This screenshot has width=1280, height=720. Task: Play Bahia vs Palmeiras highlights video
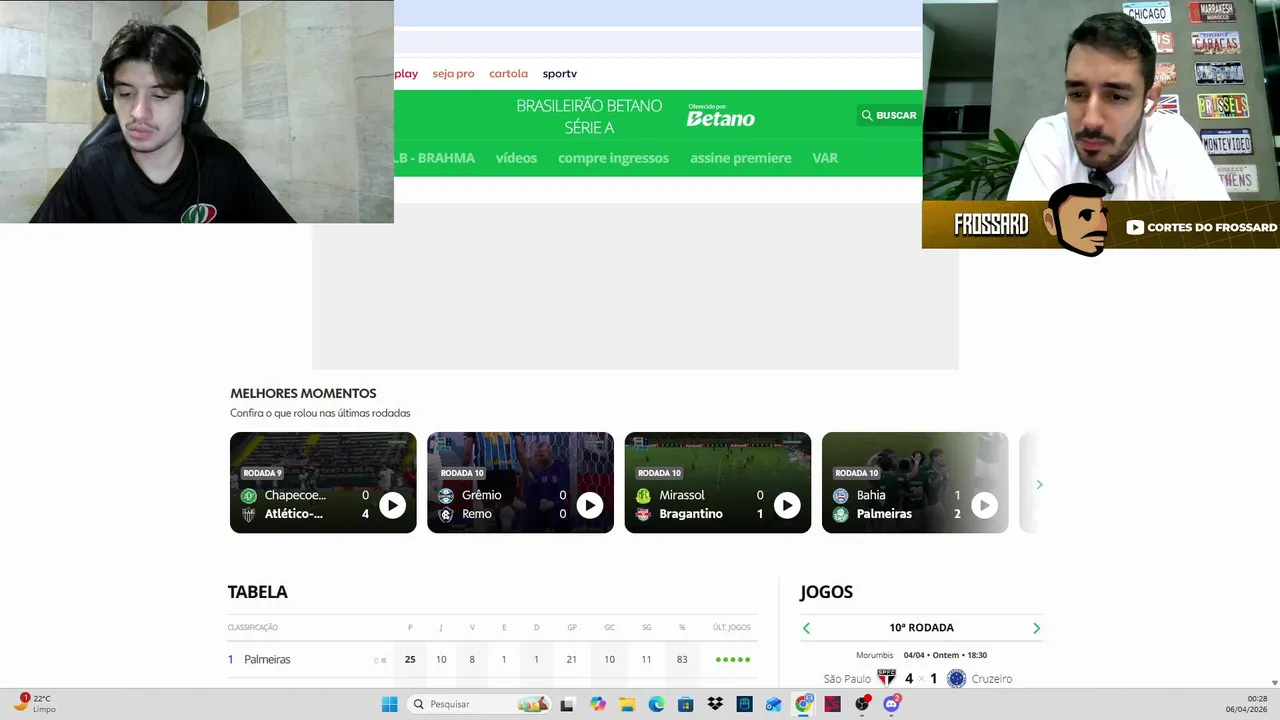pos(984,505)
